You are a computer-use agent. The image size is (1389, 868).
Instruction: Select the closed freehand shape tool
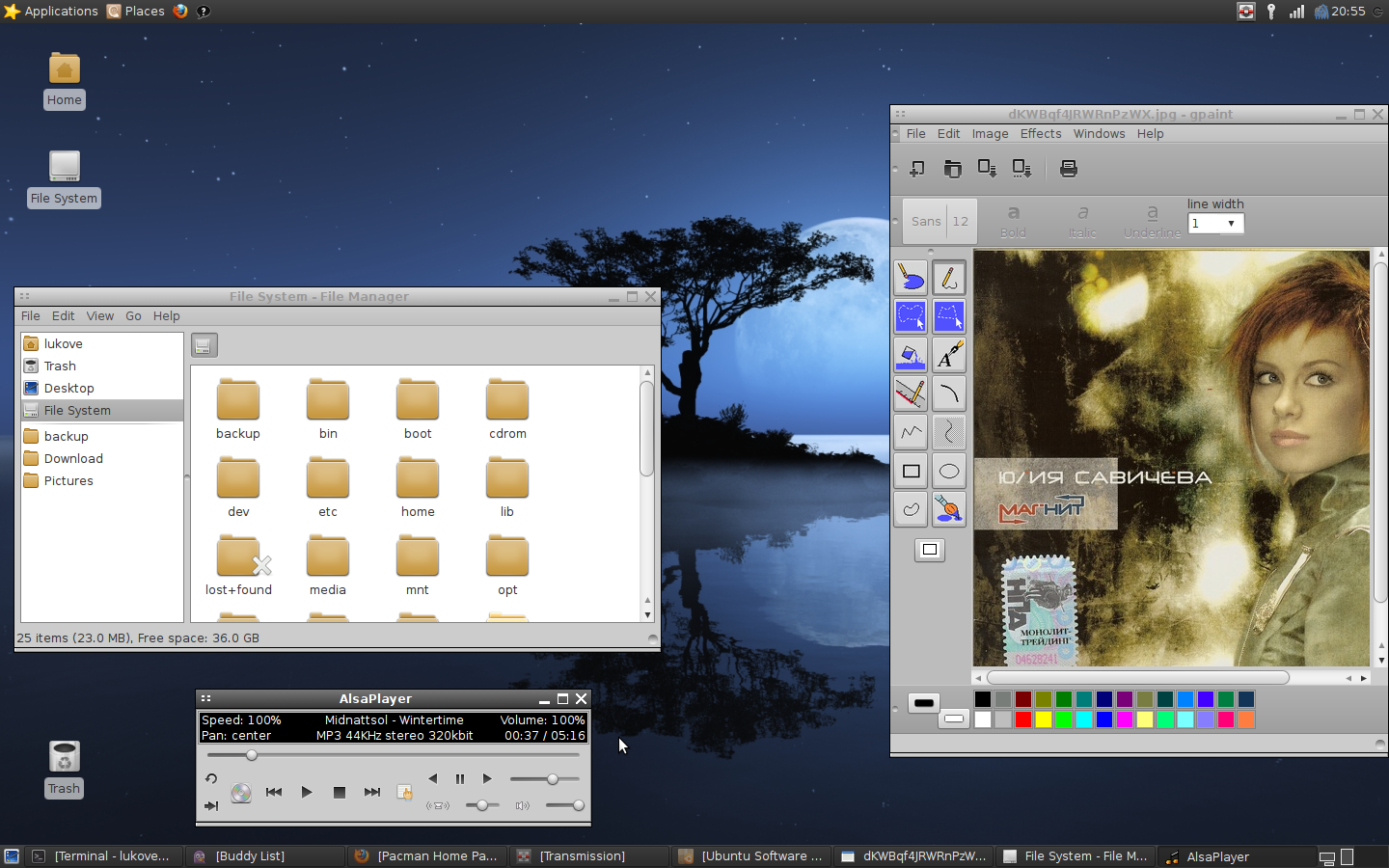pos(911,509)
